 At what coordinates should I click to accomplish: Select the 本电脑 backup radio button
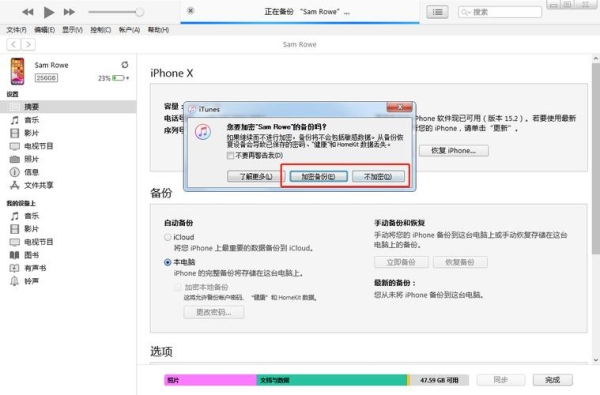pos(167,263)
